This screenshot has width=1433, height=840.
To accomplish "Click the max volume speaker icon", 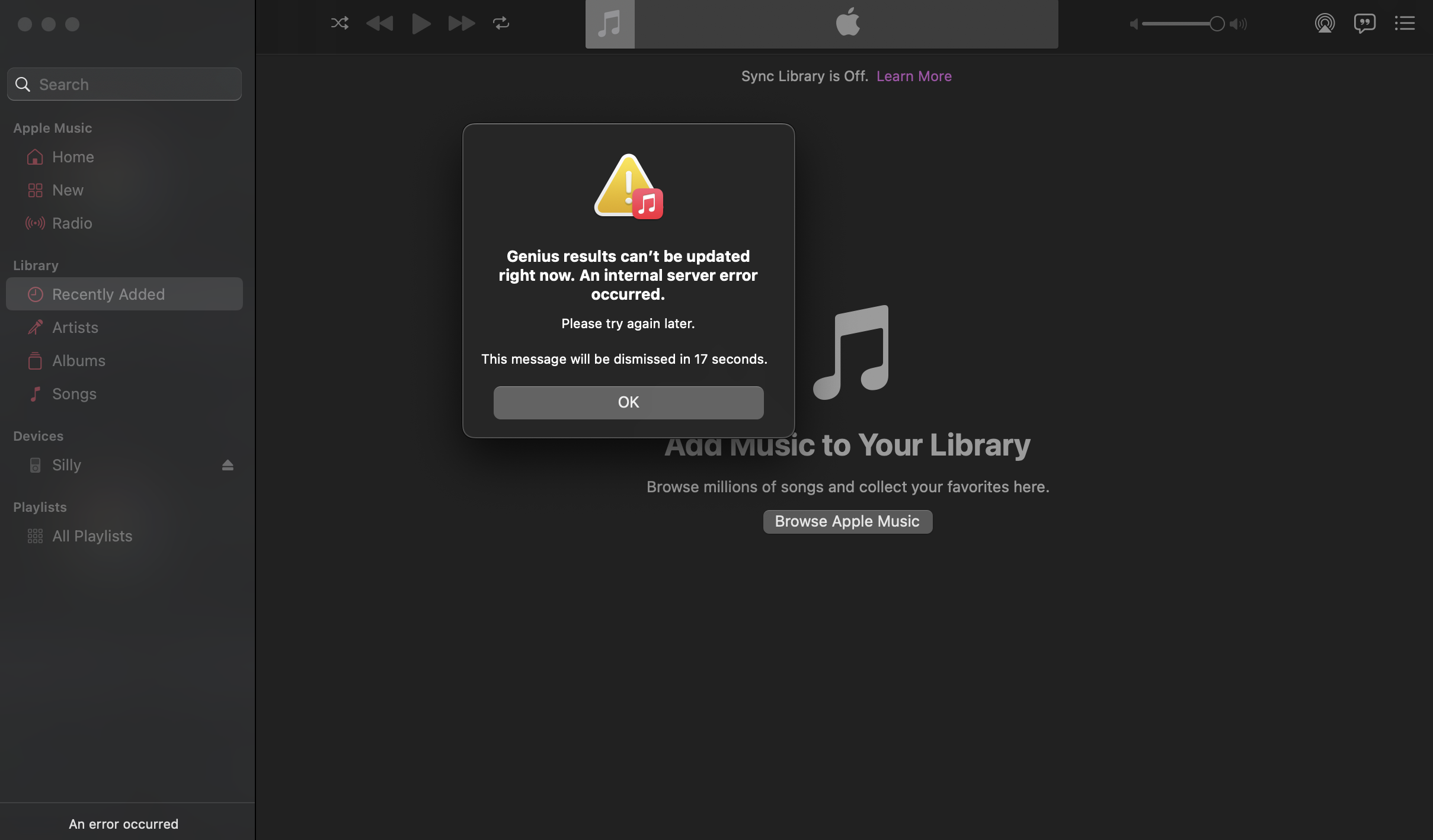I will point(1239,24).
